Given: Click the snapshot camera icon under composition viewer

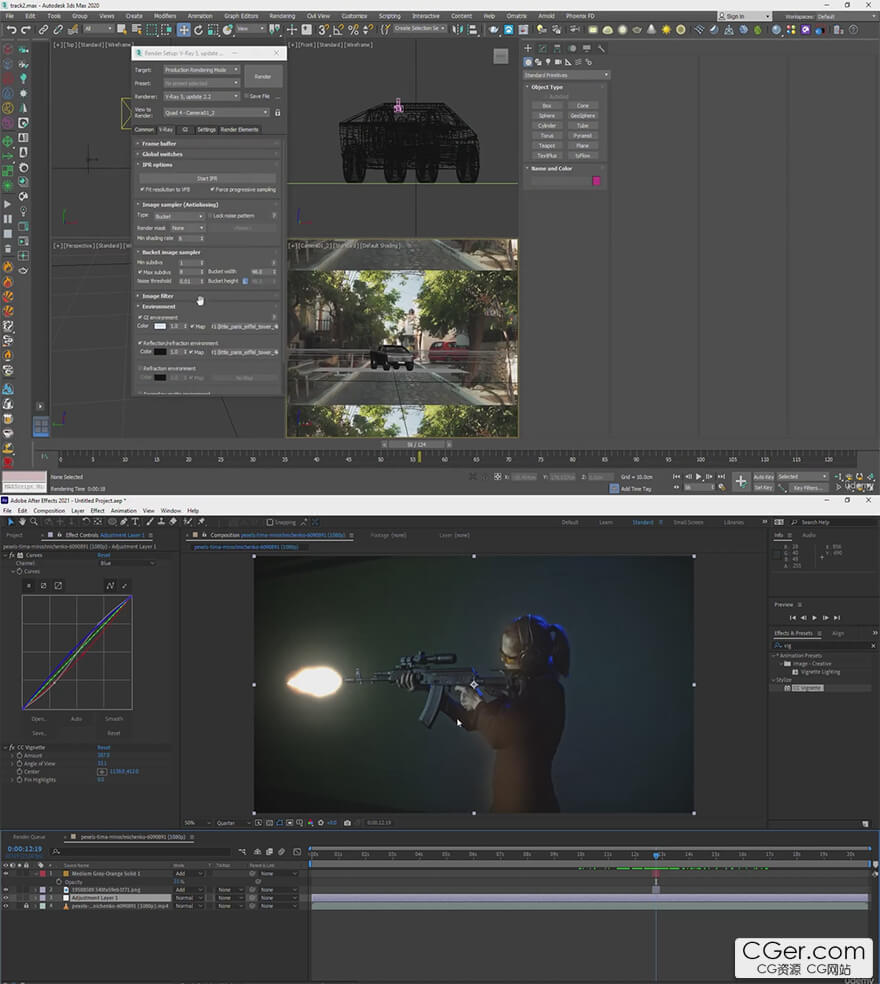Looking at the screenshot, I should (x=347, y=823).
